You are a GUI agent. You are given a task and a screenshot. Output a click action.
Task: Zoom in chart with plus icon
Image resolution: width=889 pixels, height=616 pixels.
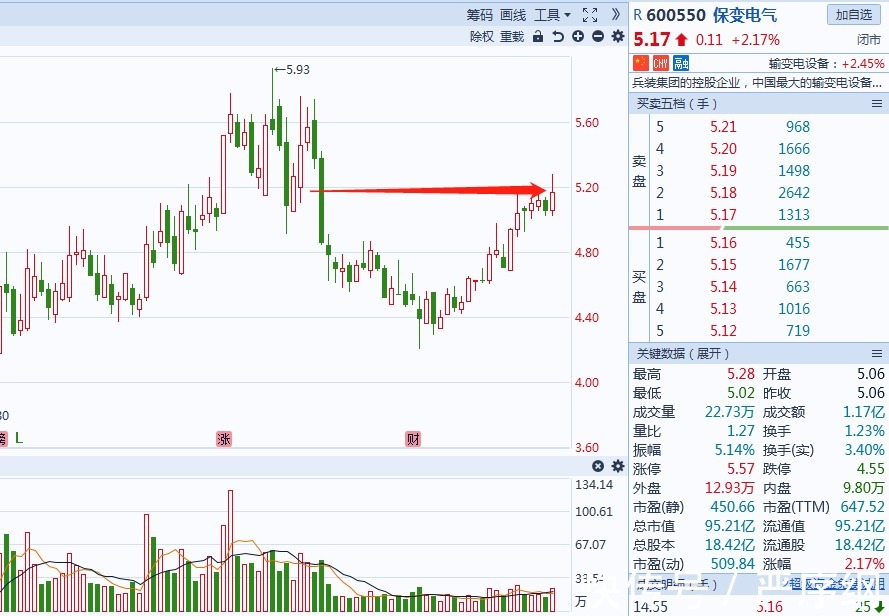click(x=578, y=37)
